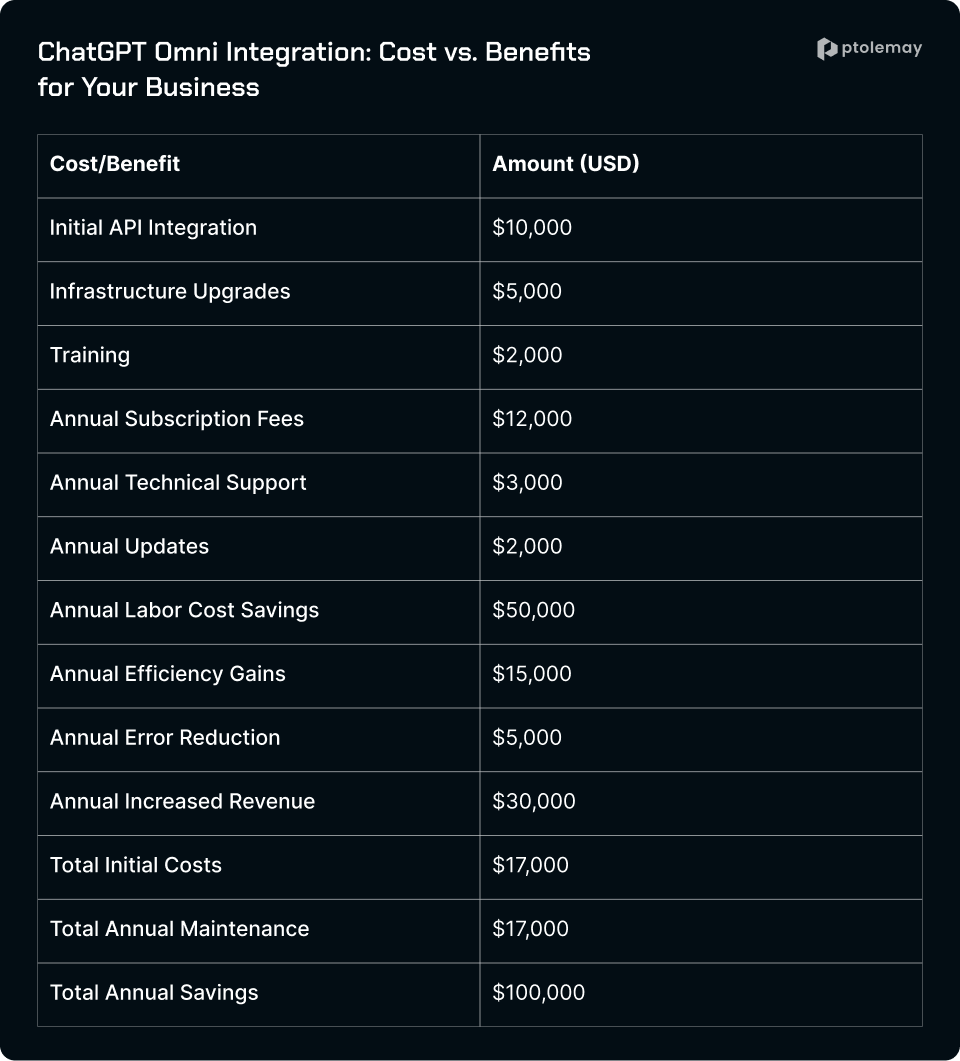Click the Total Initial Costs label

[x=136, y=865]
